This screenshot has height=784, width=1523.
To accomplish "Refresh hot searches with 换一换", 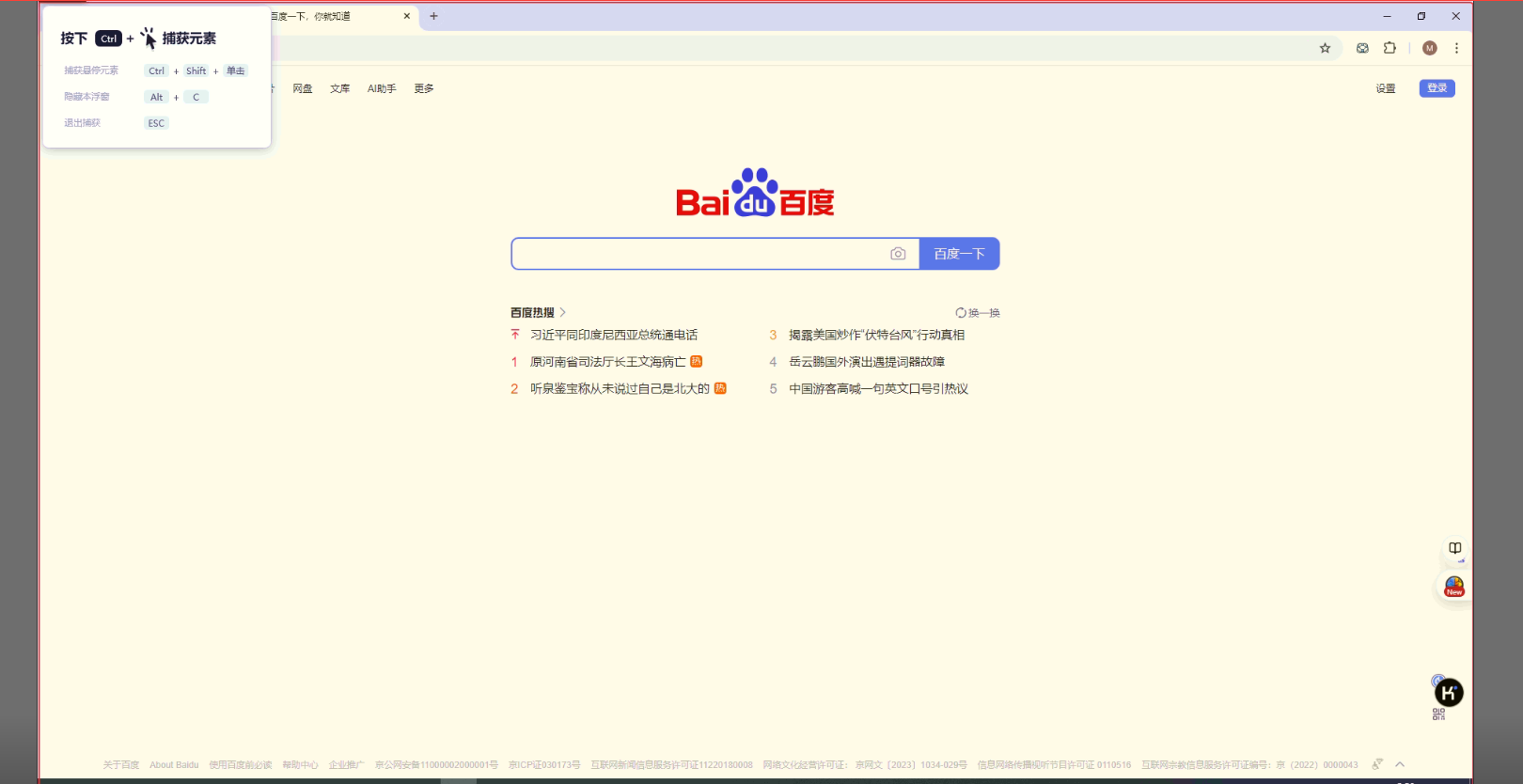I will tap(978, 313).
